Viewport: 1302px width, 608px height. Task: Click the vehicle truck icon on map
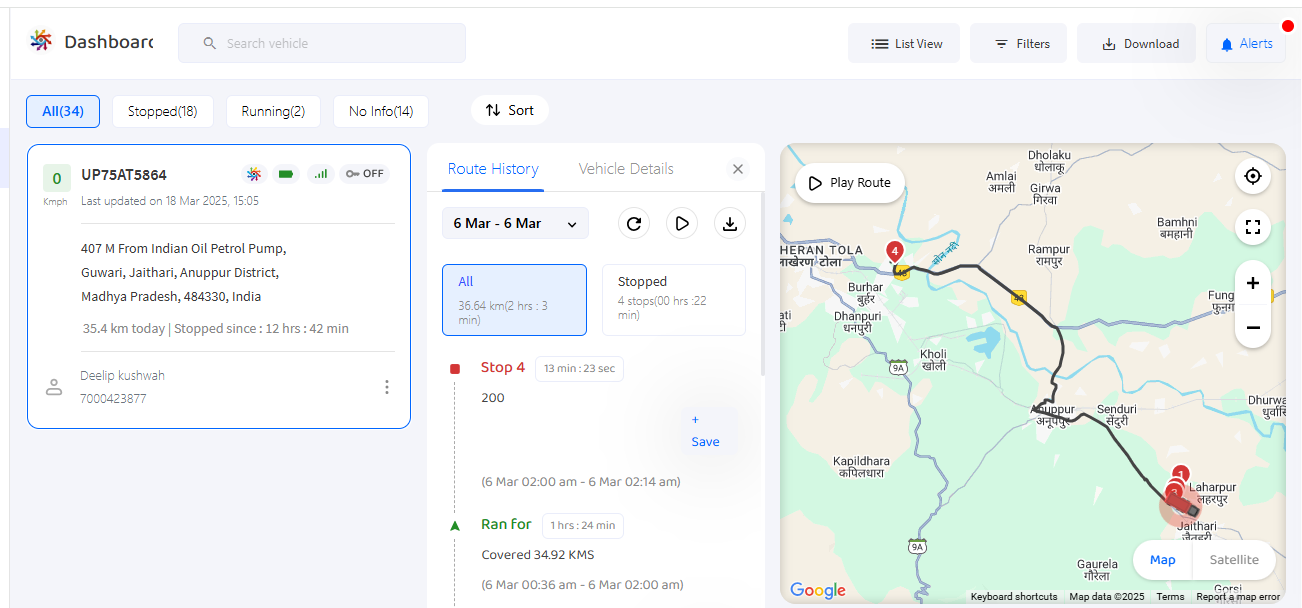(x=1186, y=506)
